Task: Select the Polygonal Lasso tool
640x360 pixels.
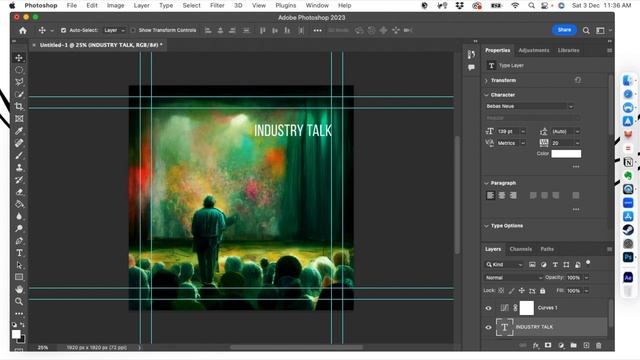Action: pos(19,82)
